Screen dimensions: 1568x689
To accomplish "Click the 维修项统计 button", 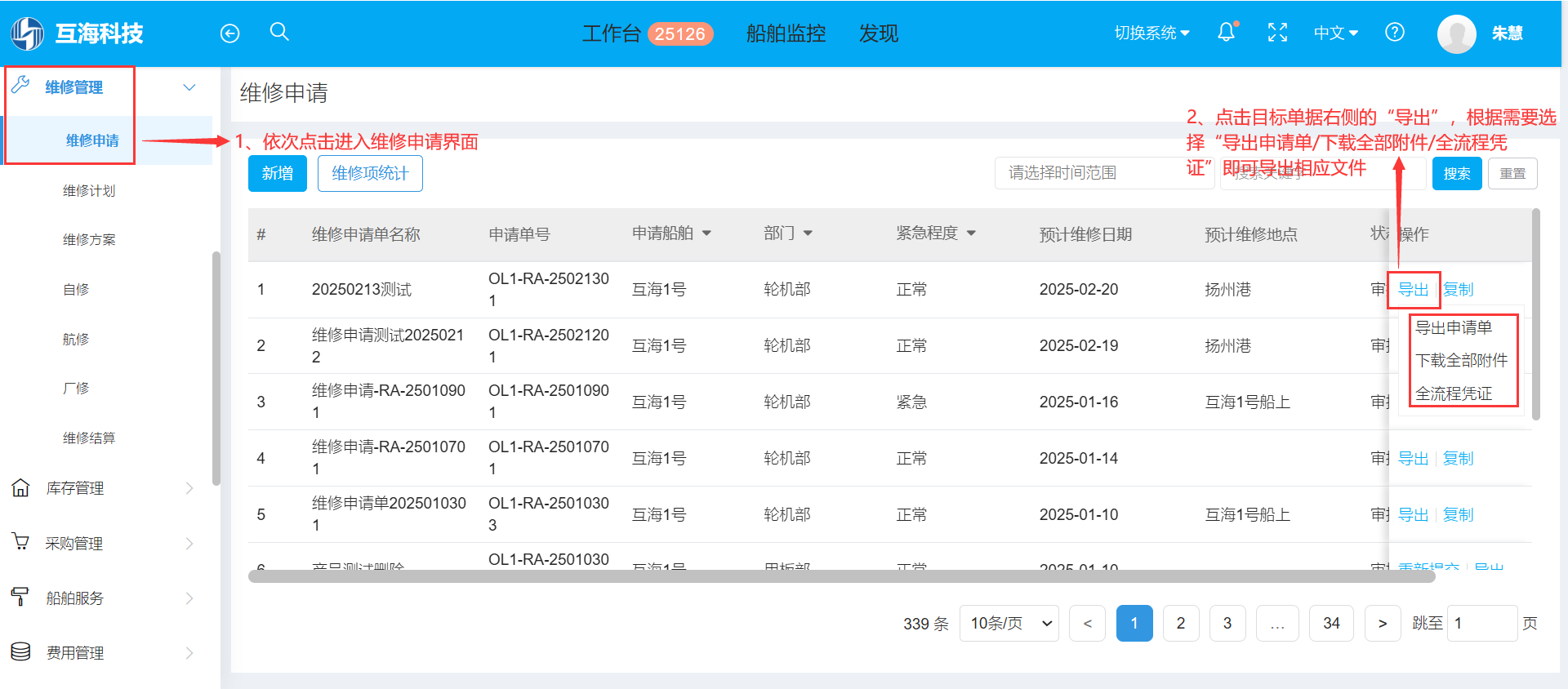I will click(x=370, y=173).
